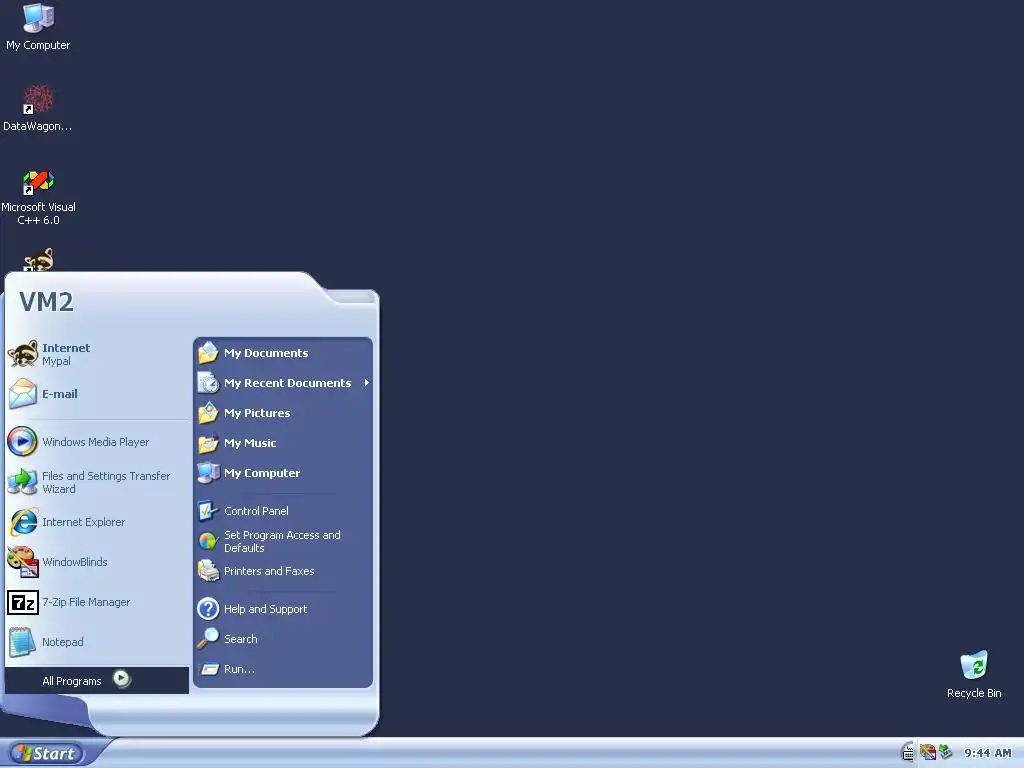Open My Music folder
1024x768 pixels.
283,443
